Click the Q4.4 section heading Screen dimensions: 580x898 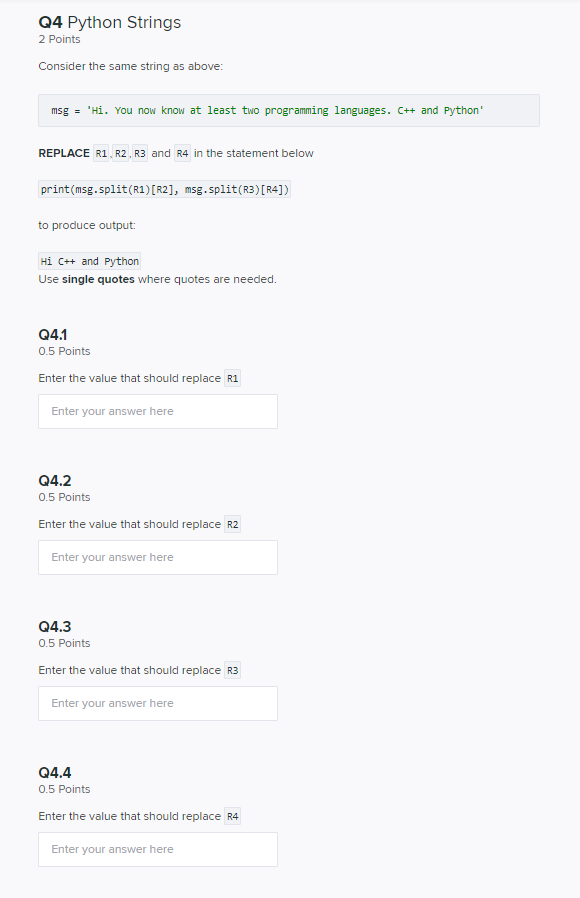(55, 772)
